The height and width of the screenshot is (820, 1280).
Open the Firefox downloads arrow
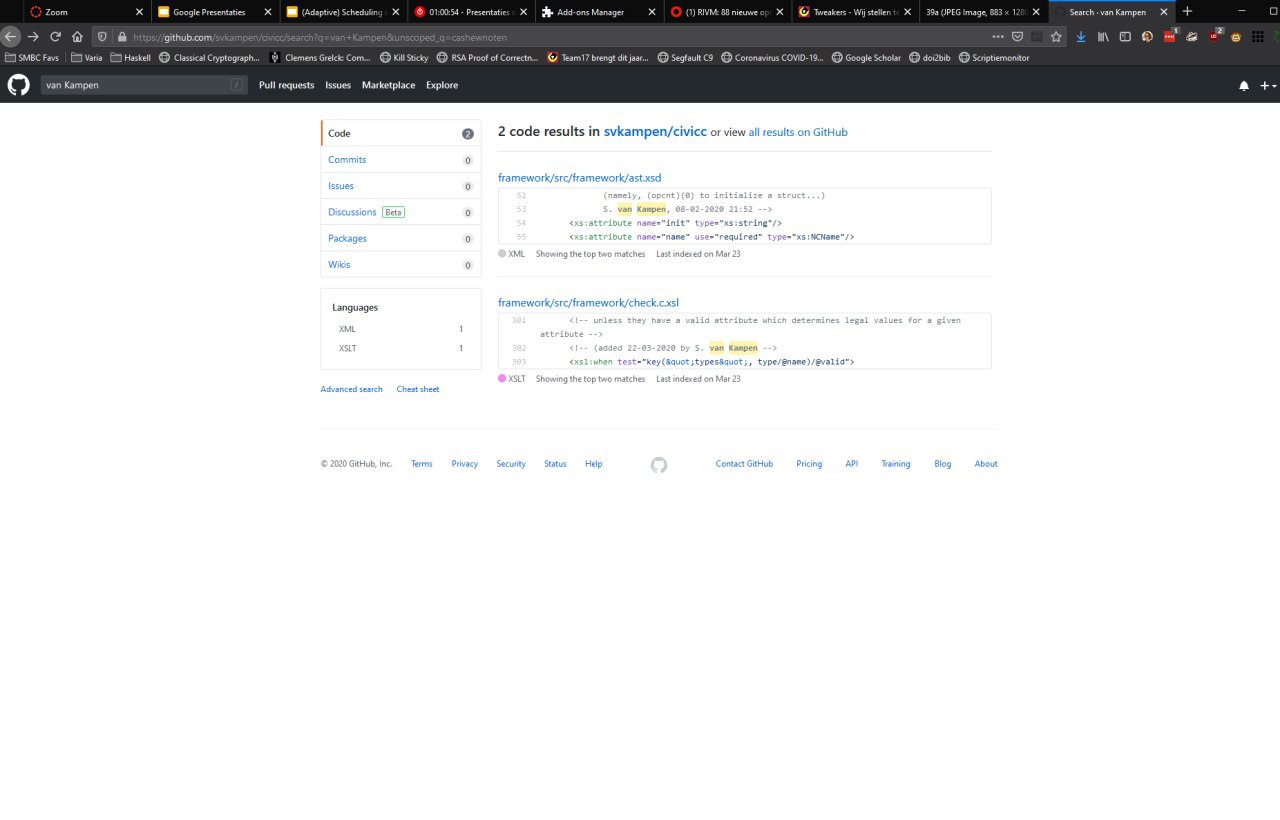pos(1081,36)
